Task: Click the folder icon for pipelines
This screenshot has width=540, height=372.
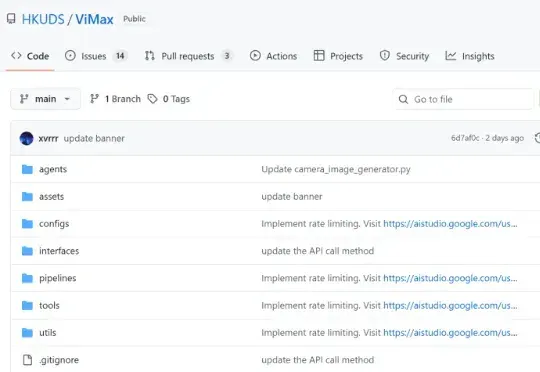Action: point(27,278)
